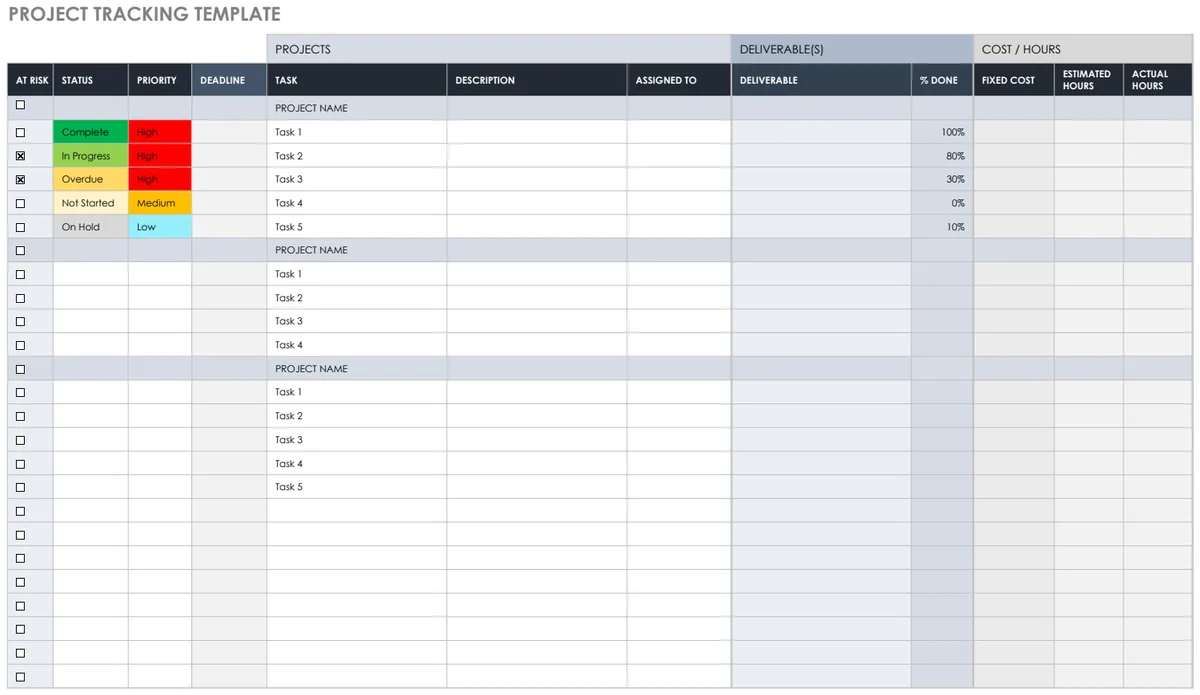Viewport: 1200px width, 695px height.
Task: Uncheck the At Risk box in the Overdue row
Action: click(x=20, y=180)
